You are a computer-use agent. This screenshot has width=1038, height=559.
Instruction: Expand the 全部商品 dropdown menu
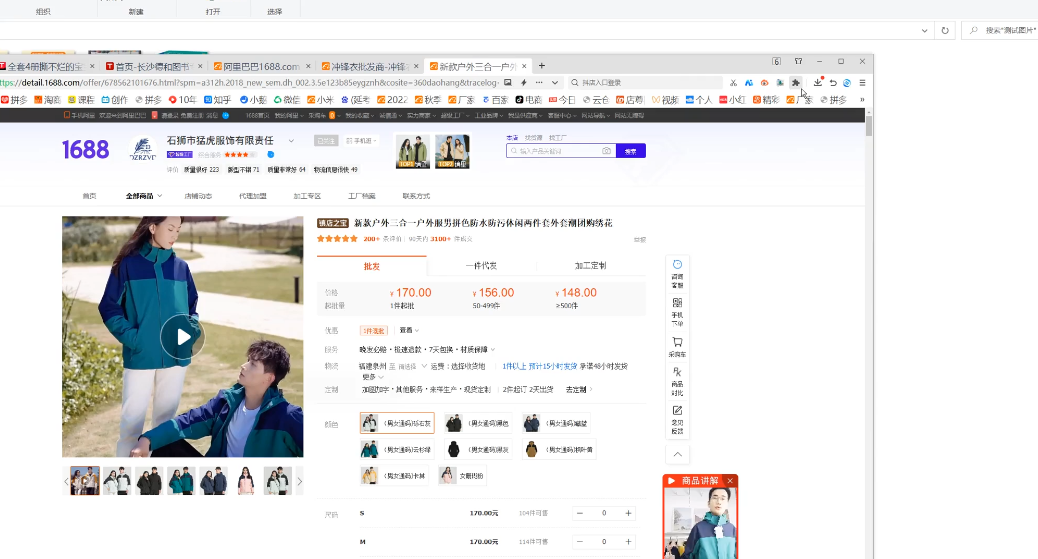pyautogui.click(x=139, y=196)
